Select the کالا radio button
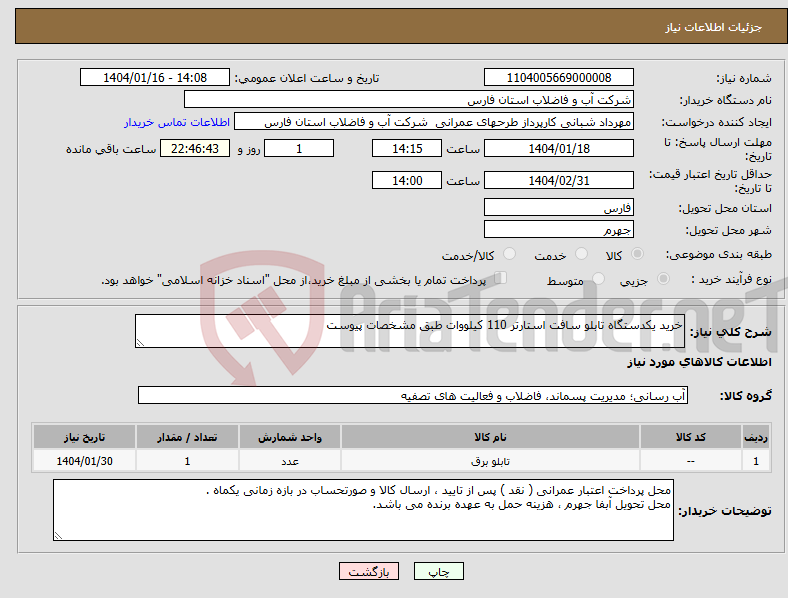The height and width of the screenshot is (598, 788). (x=637, y=254)
